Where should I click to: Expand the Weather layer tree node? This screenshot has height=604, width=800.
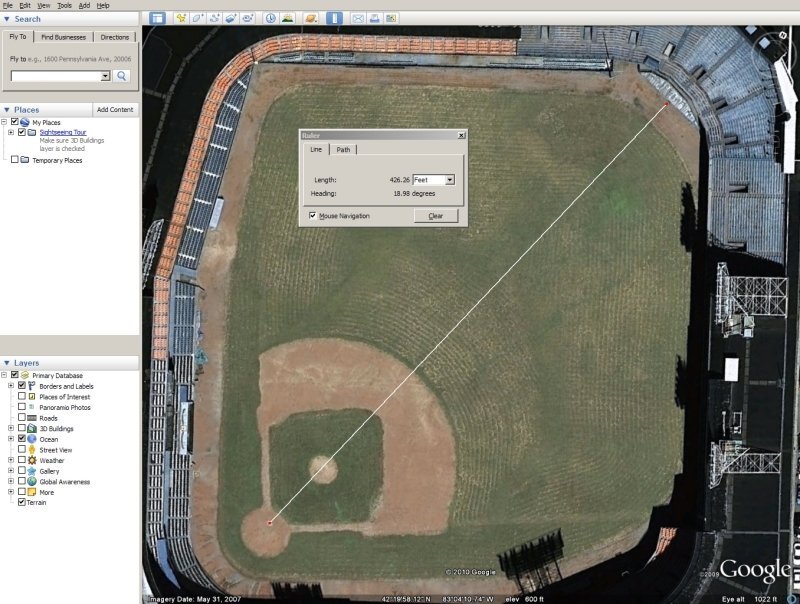click(x=11, y=460)
